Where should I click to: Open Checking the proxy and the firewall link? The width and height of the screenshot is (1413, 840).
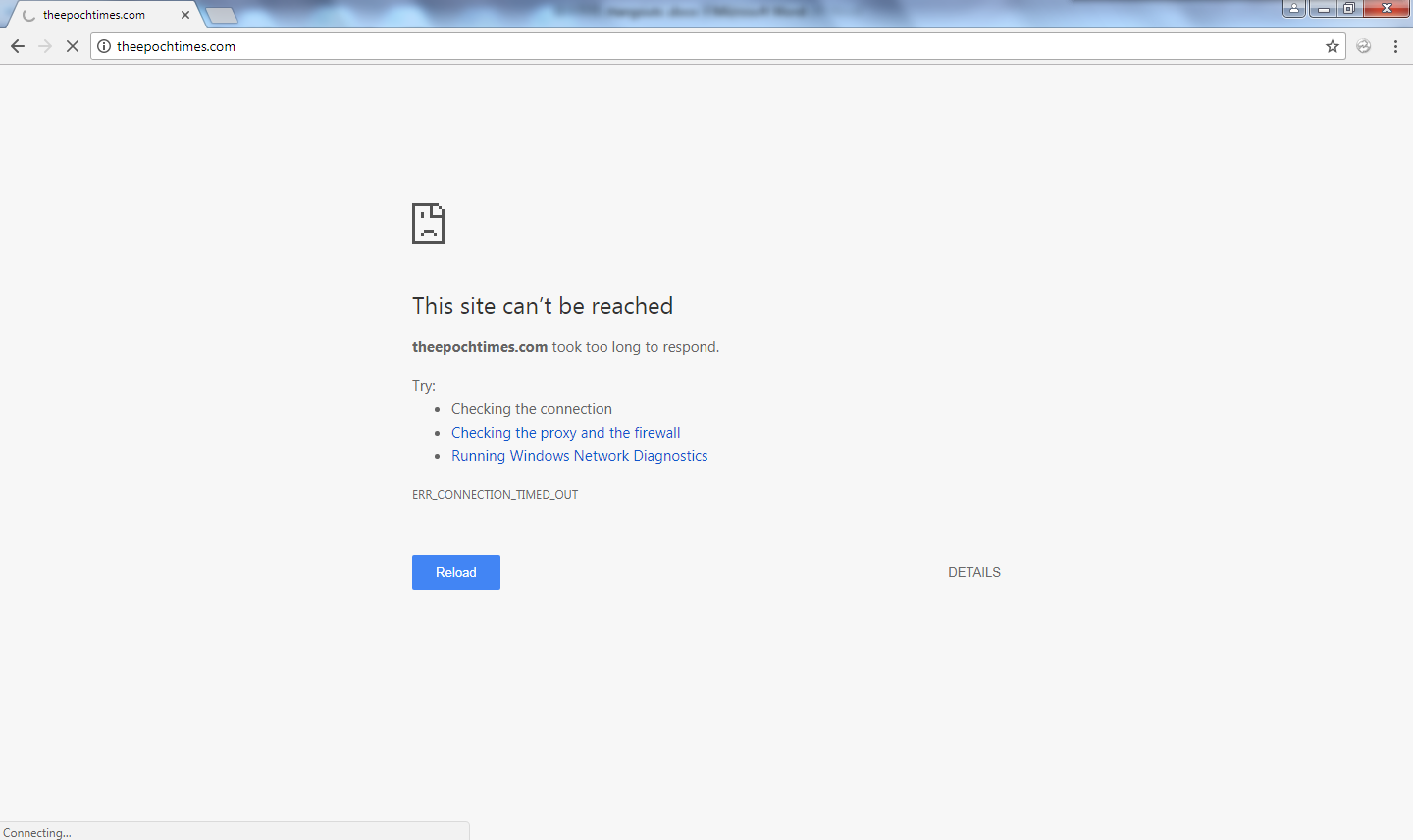[565, 433]
